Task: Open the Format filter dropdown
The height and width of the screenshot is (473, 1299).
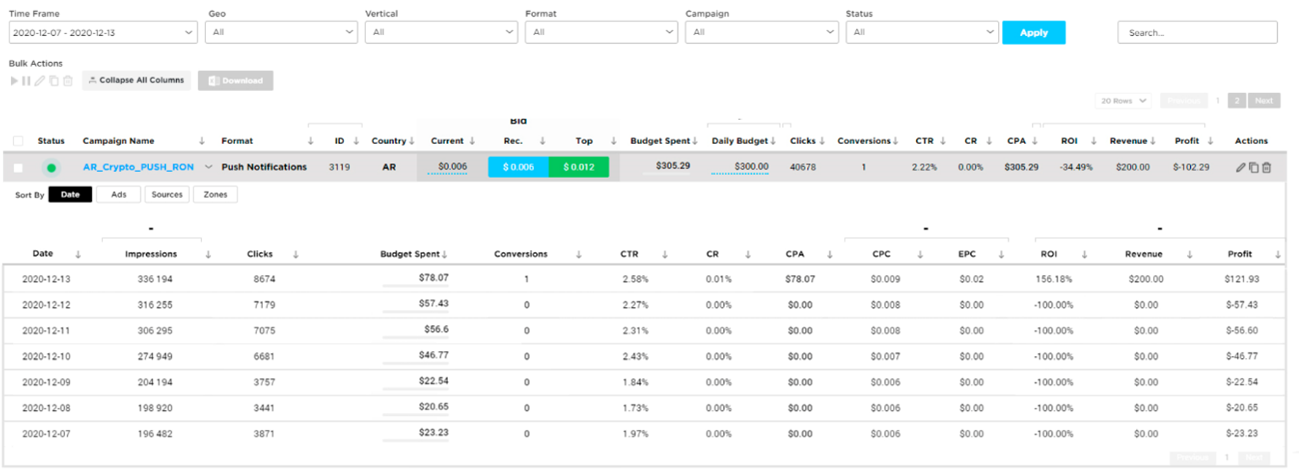Action: [601, 32]
